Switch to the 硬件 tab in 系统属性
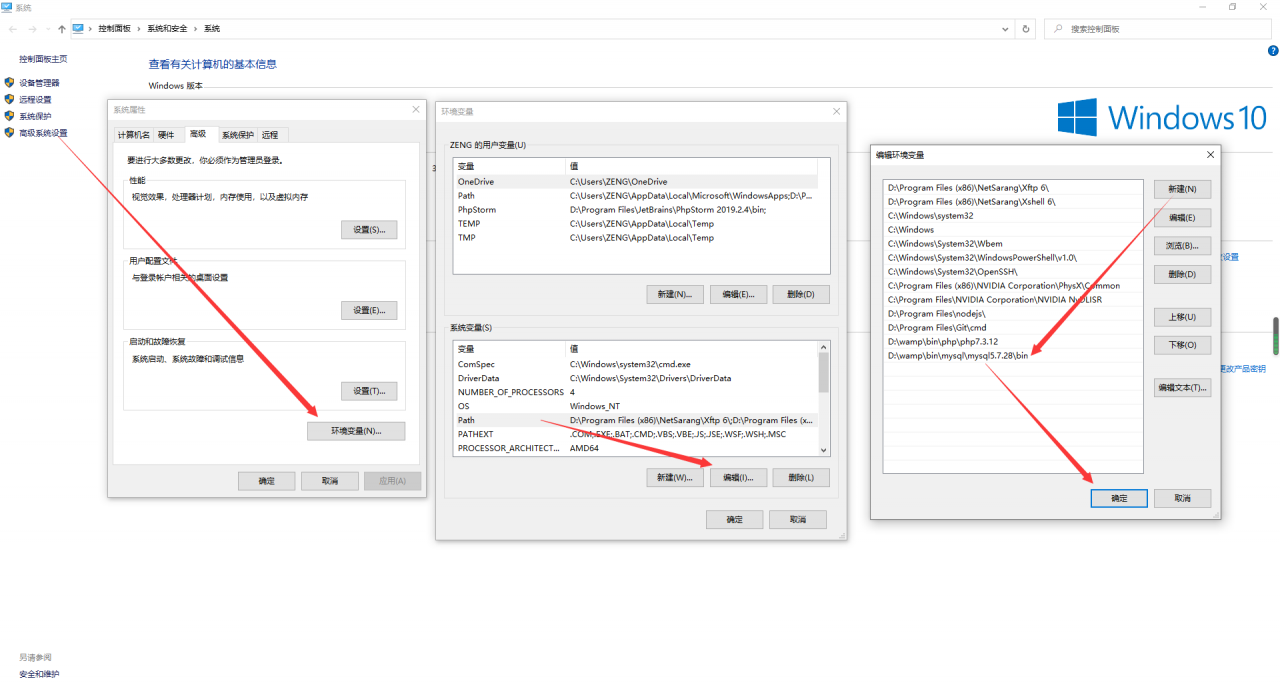The image size is (1280, 693). tap(166, 135)
